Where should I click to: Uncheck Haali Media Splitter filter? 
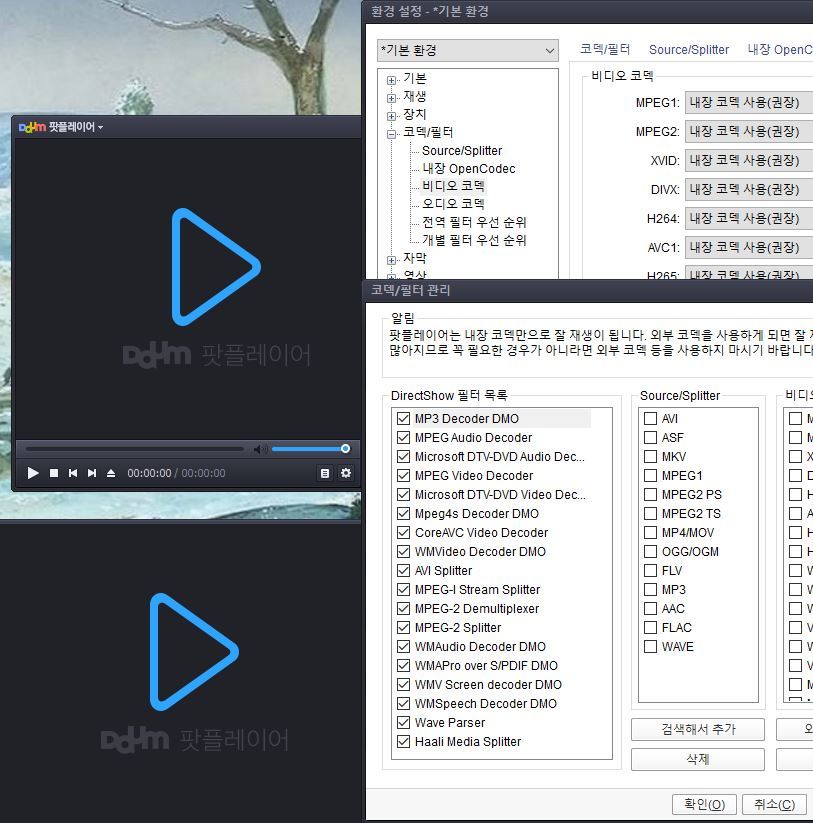pos(403,741)
